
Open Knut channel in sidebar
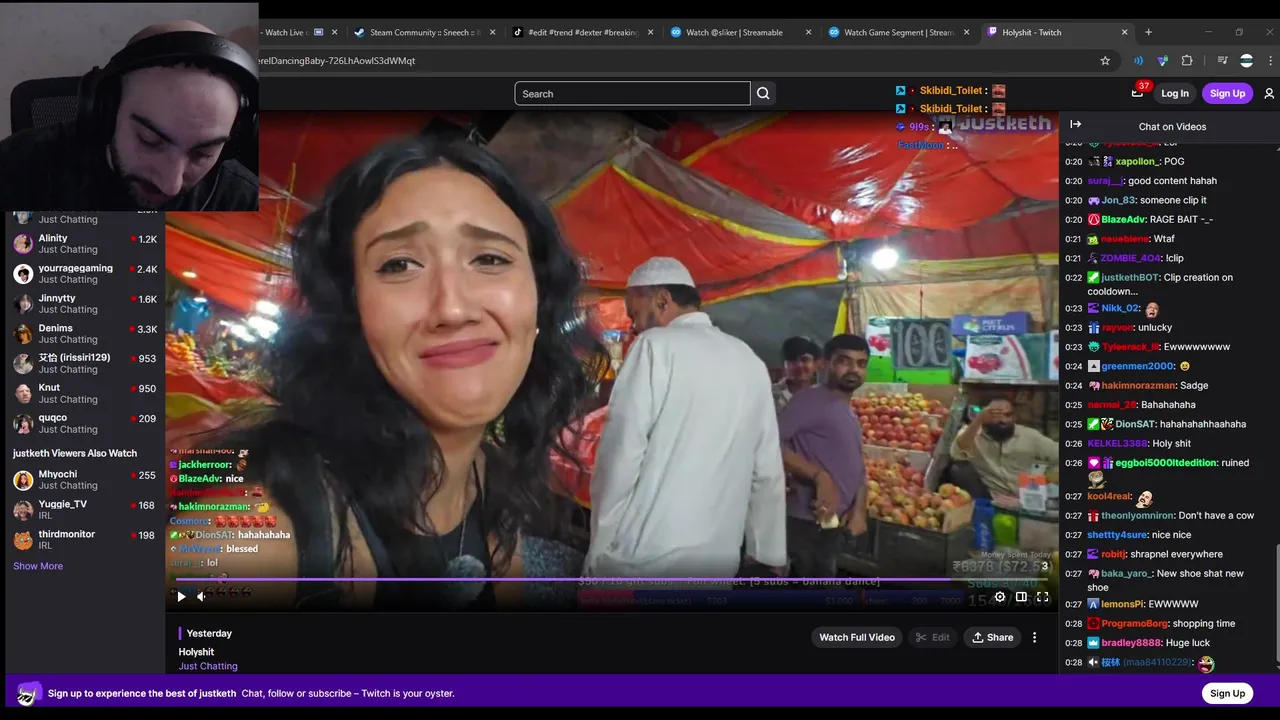pyautogui.click(x=84, y=393)
